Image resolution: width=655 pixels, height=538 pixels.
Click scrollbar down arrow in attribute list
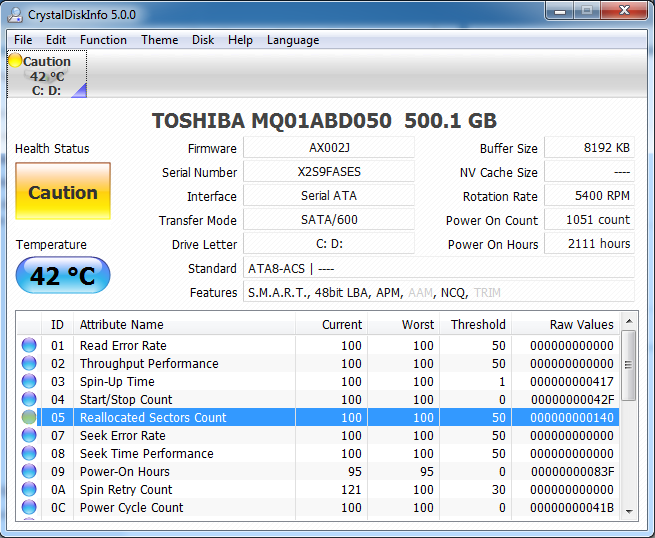click(628, 511)
